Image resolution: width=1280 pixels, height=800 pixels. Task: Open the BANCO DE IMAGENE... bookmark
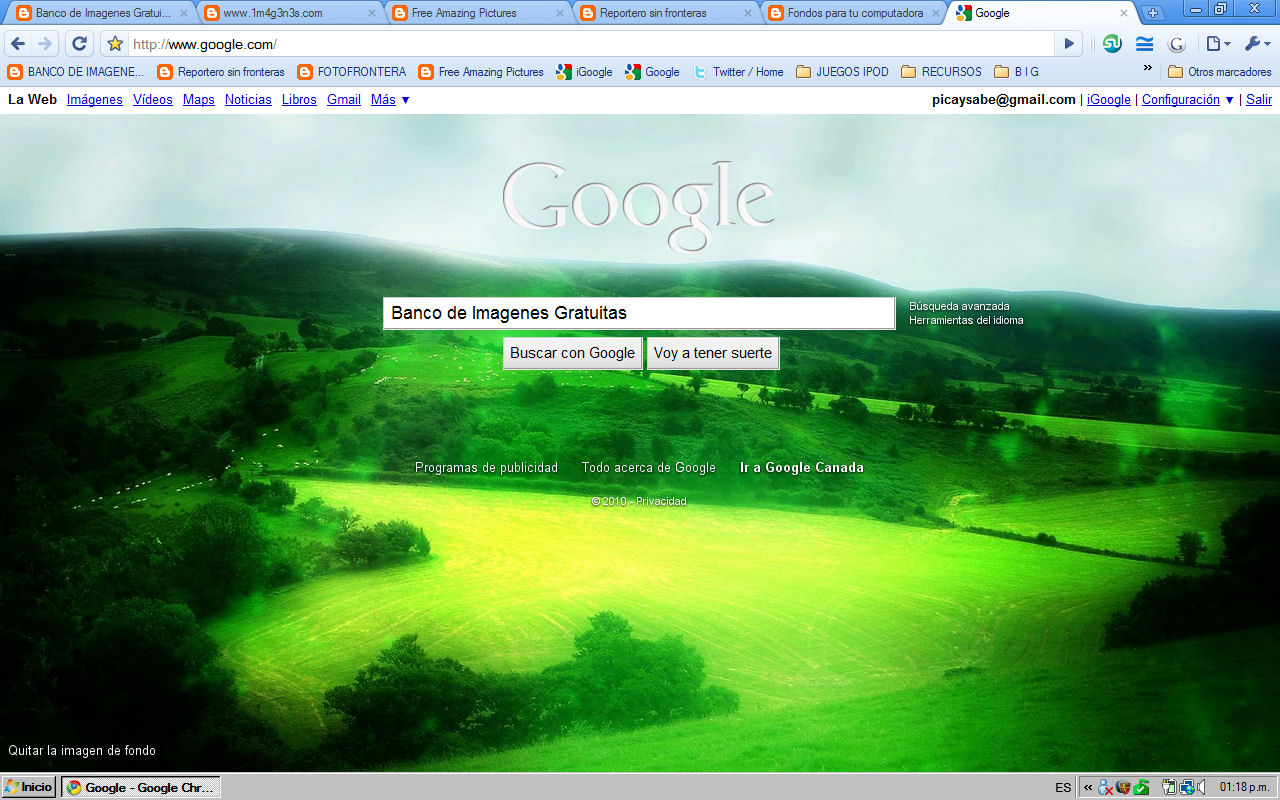pos(76,72)
